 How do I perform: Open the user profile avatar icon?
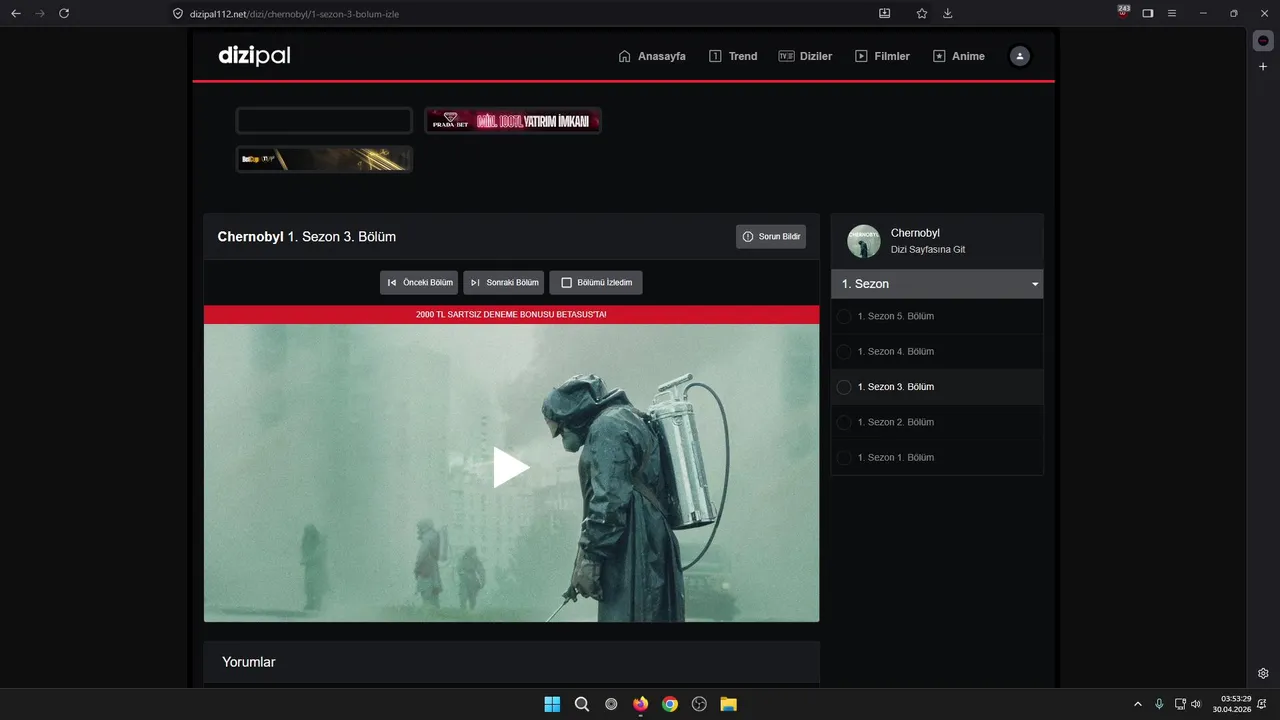[1019, 56]
